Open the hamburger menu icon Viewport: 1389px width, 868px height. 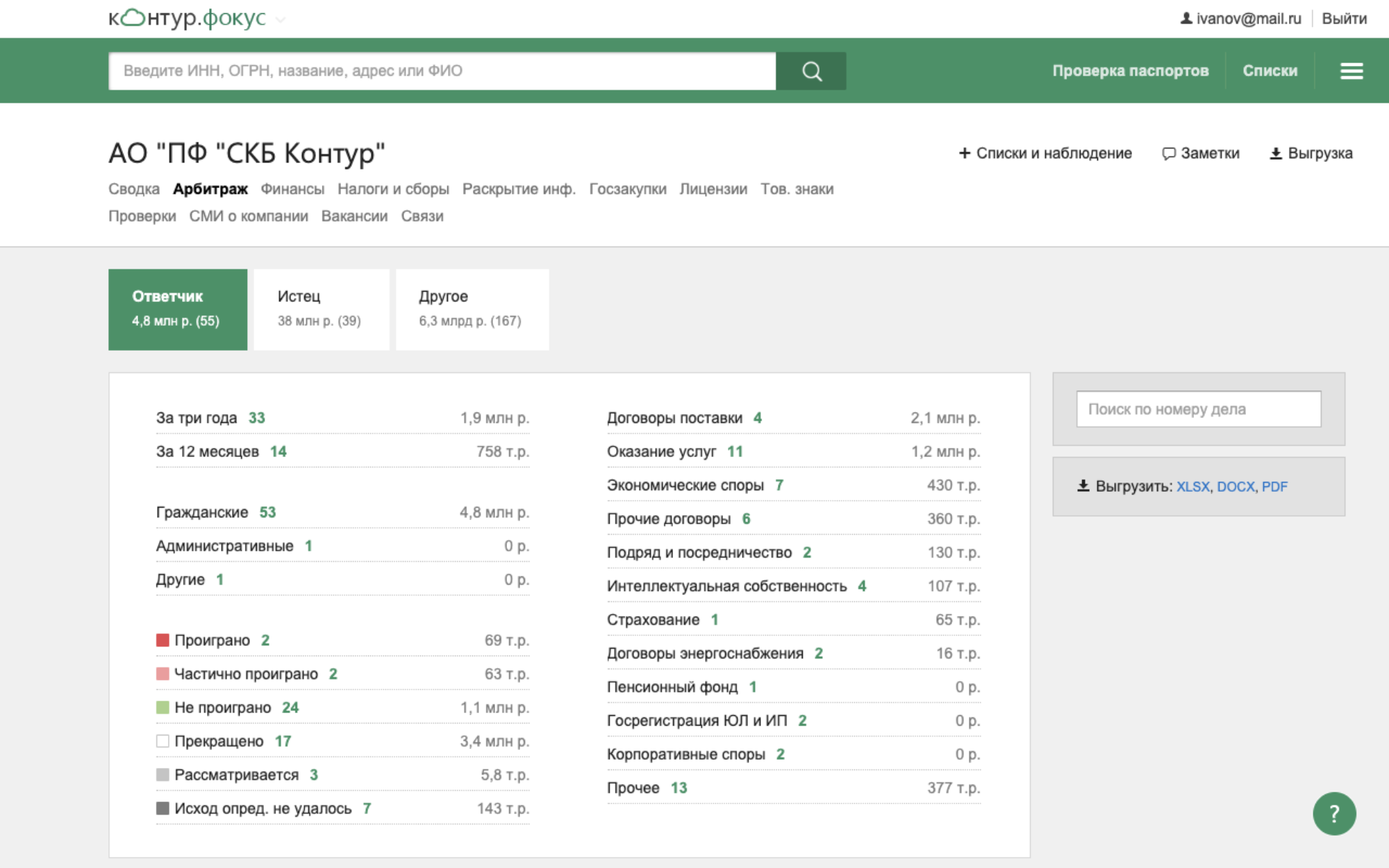click(1351, 71)
